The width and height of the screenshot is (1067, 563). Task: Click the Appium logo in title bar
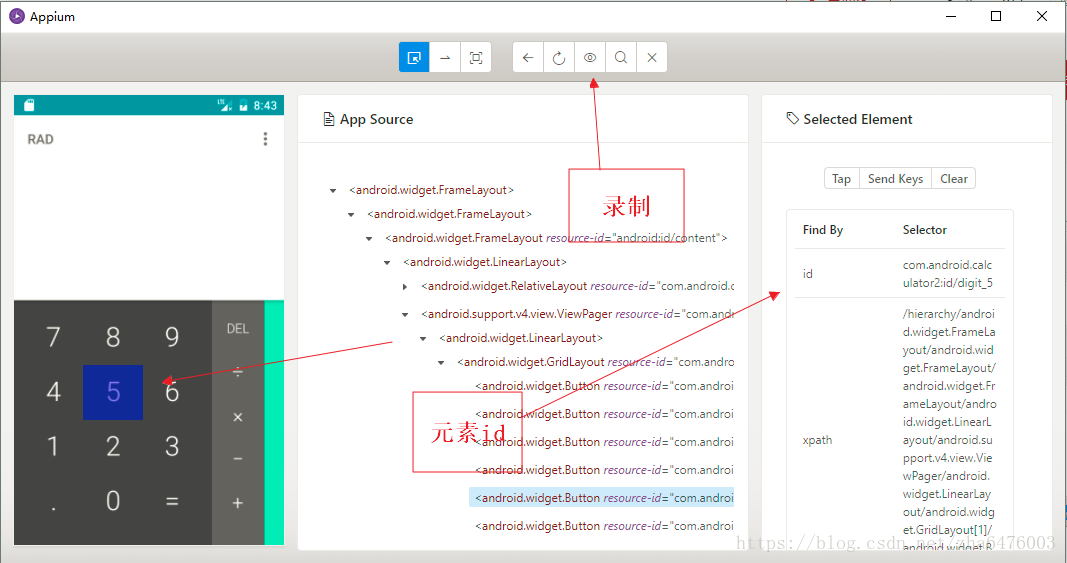[17, 16]
